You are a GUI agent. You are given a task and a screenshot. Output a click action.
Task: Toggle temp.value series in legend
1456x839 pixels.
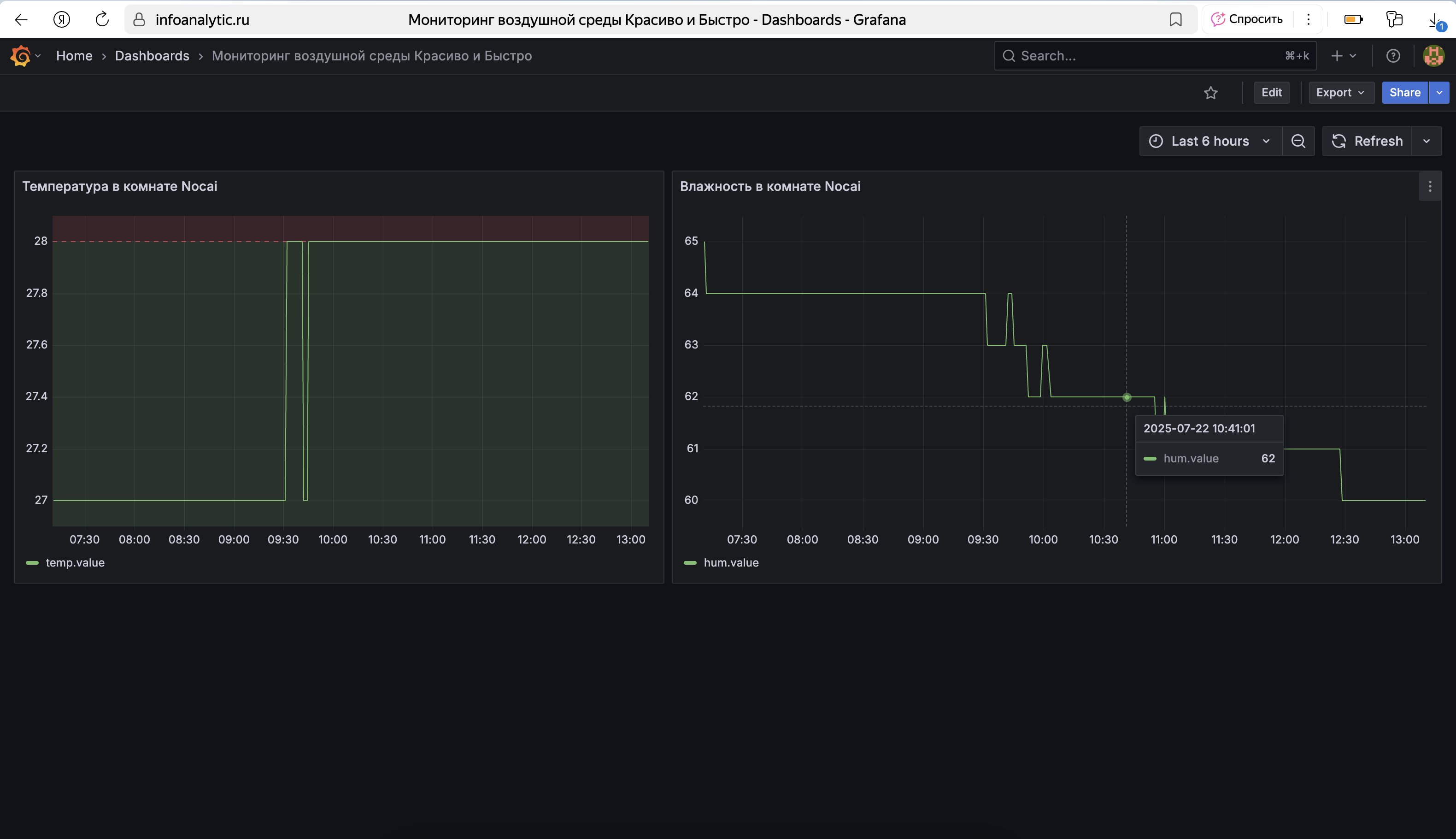tap(75, 562)
